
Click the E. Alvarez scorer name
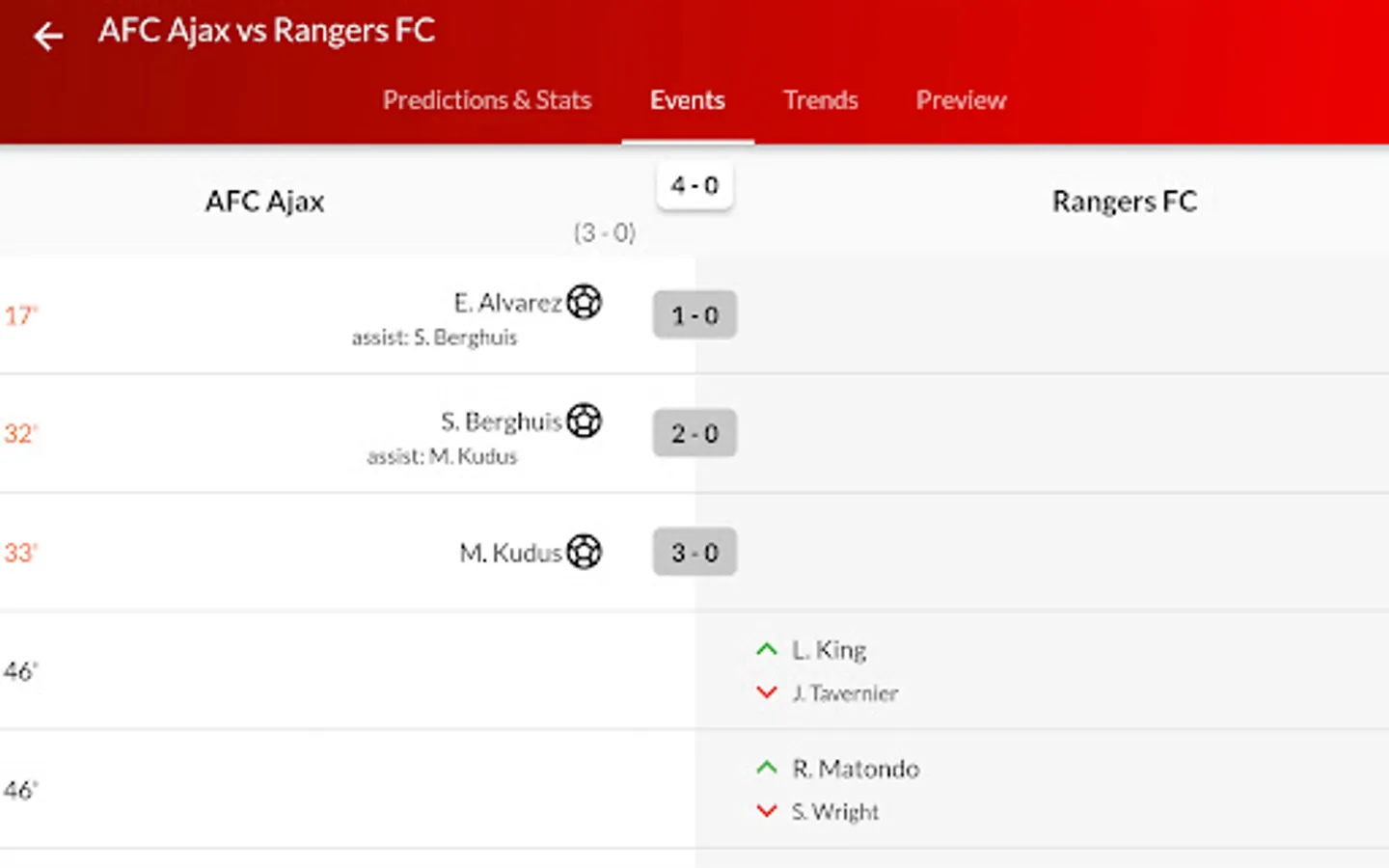coord(507,303)
